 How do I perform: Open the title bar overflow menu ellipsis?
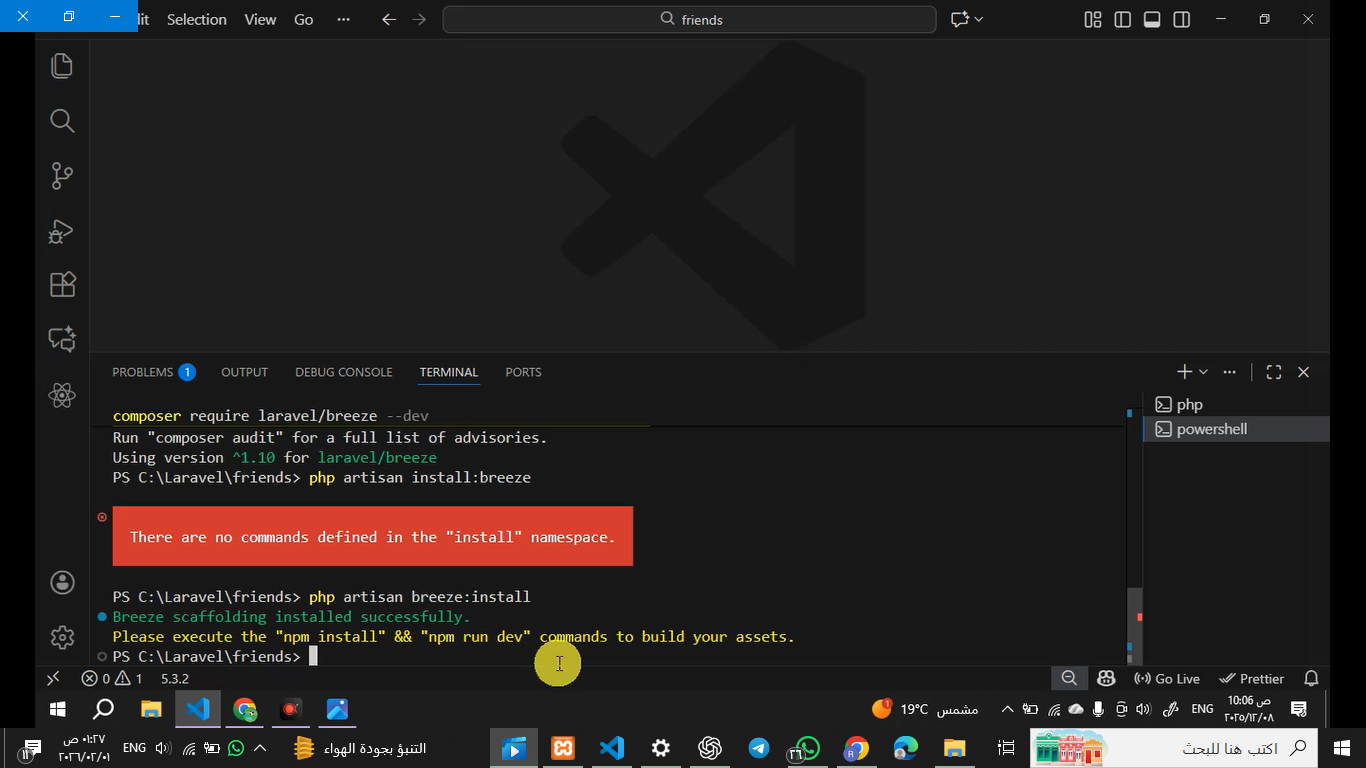[x=344, y=20]
